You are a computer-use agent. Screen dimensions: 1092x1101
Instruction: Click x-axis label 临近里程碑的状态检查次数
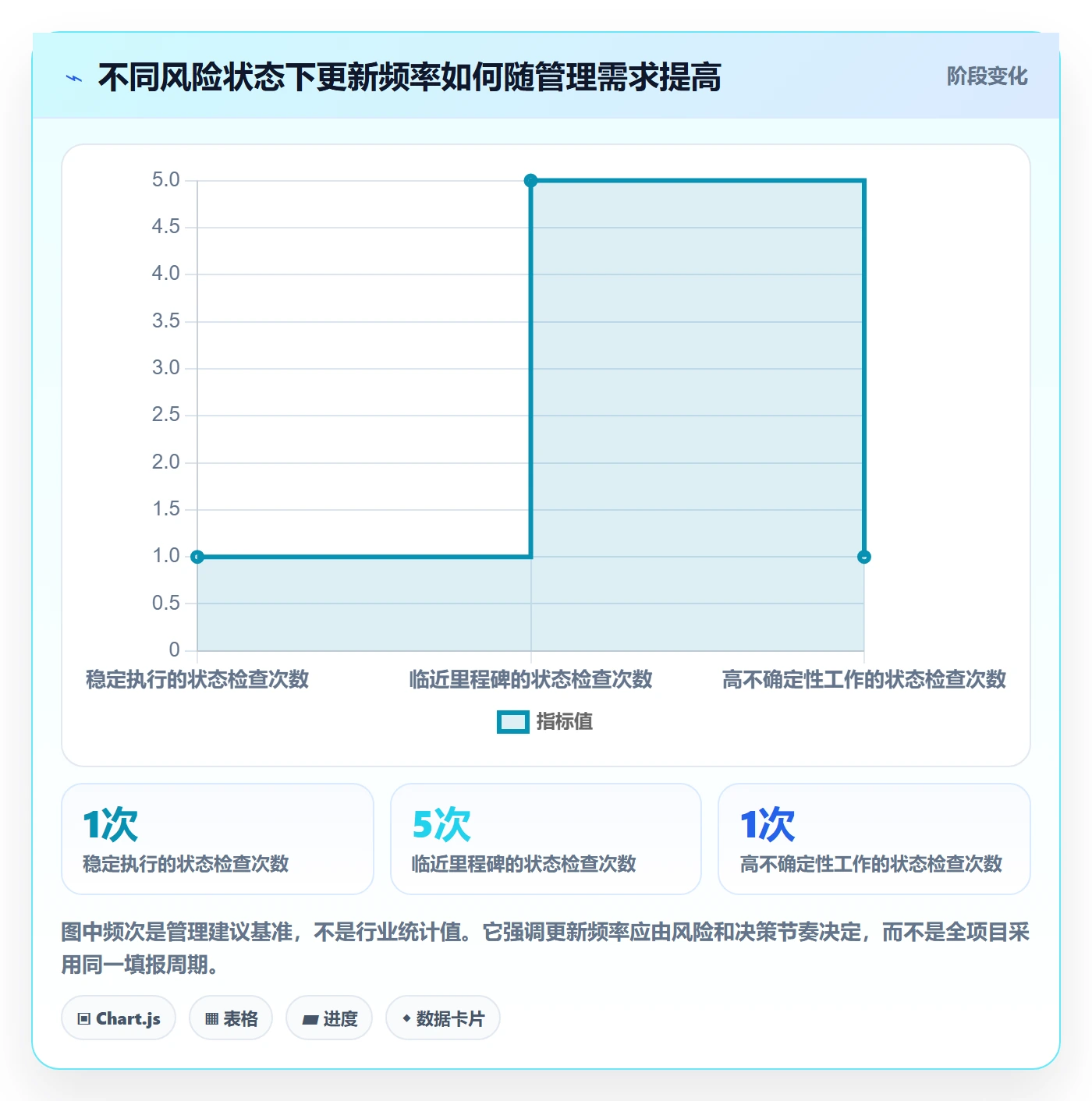[x=530, y=680]
